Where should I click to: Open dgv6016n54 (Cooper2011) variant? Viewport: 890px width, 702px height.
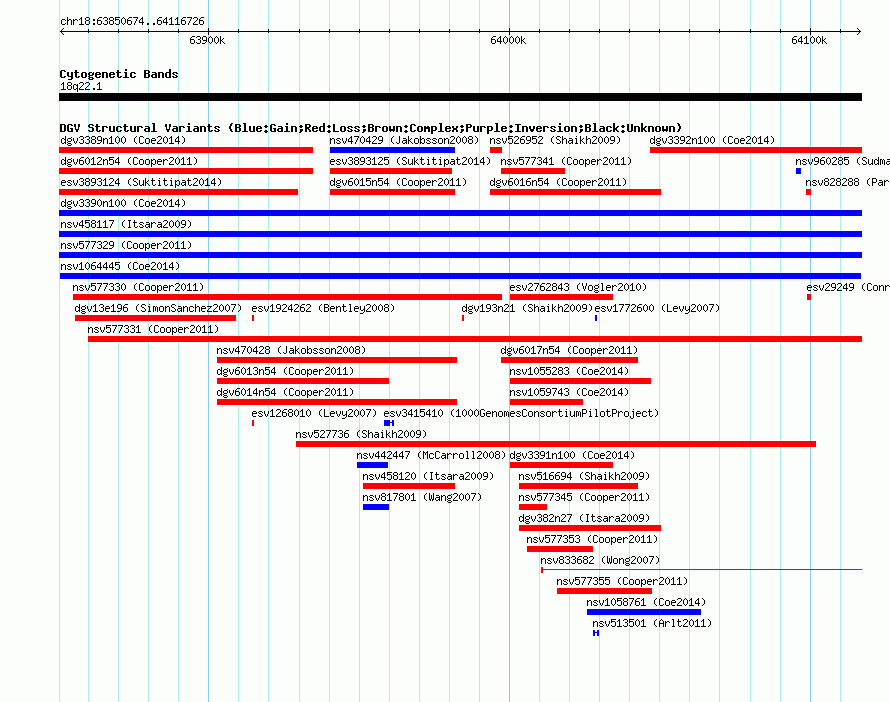[576, 192]
